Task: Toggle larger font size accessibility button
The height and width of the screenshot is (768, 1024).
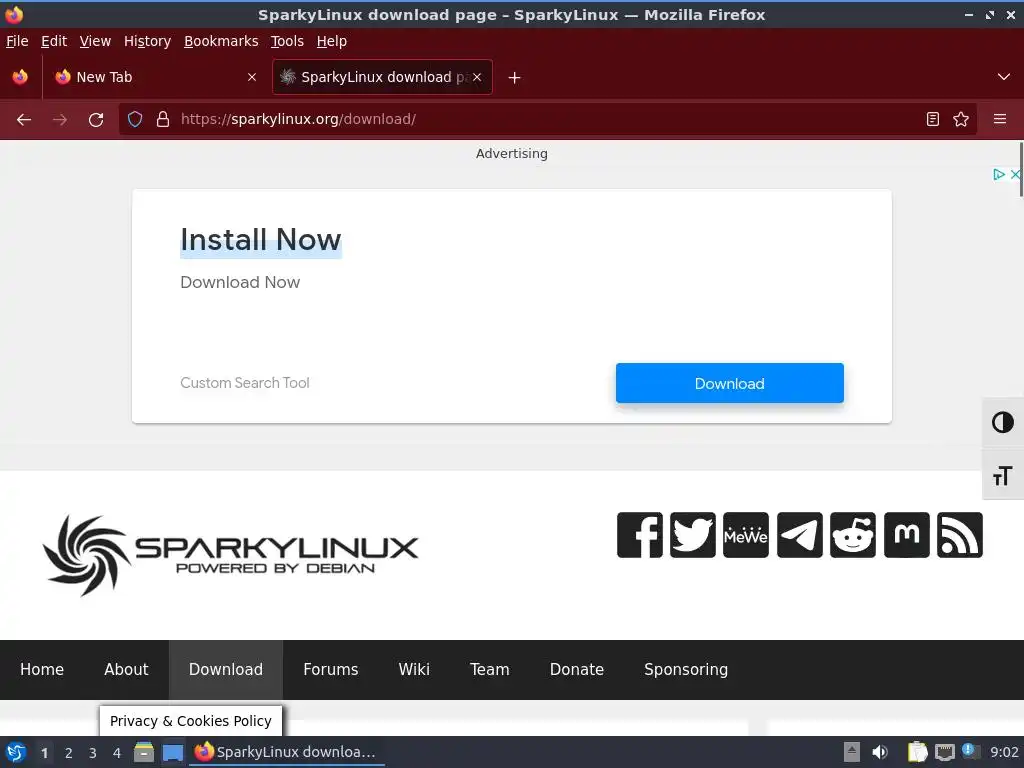Action: pyautogui.click(x=1002, y=475)
